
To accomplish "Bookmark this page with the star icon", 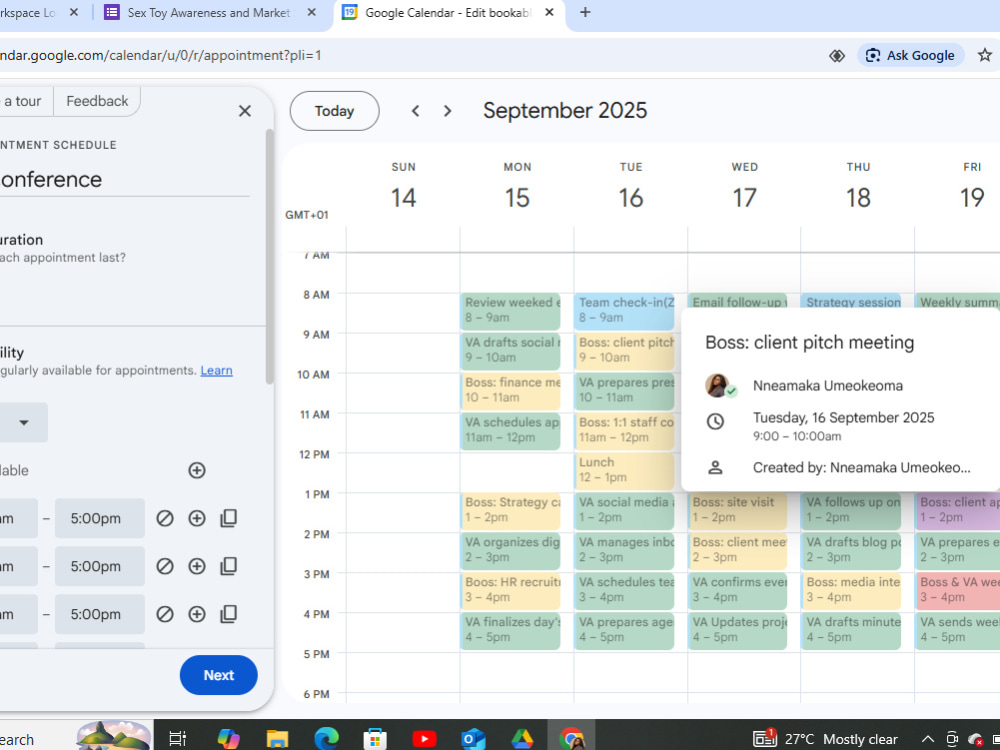I will pos(985,55).
